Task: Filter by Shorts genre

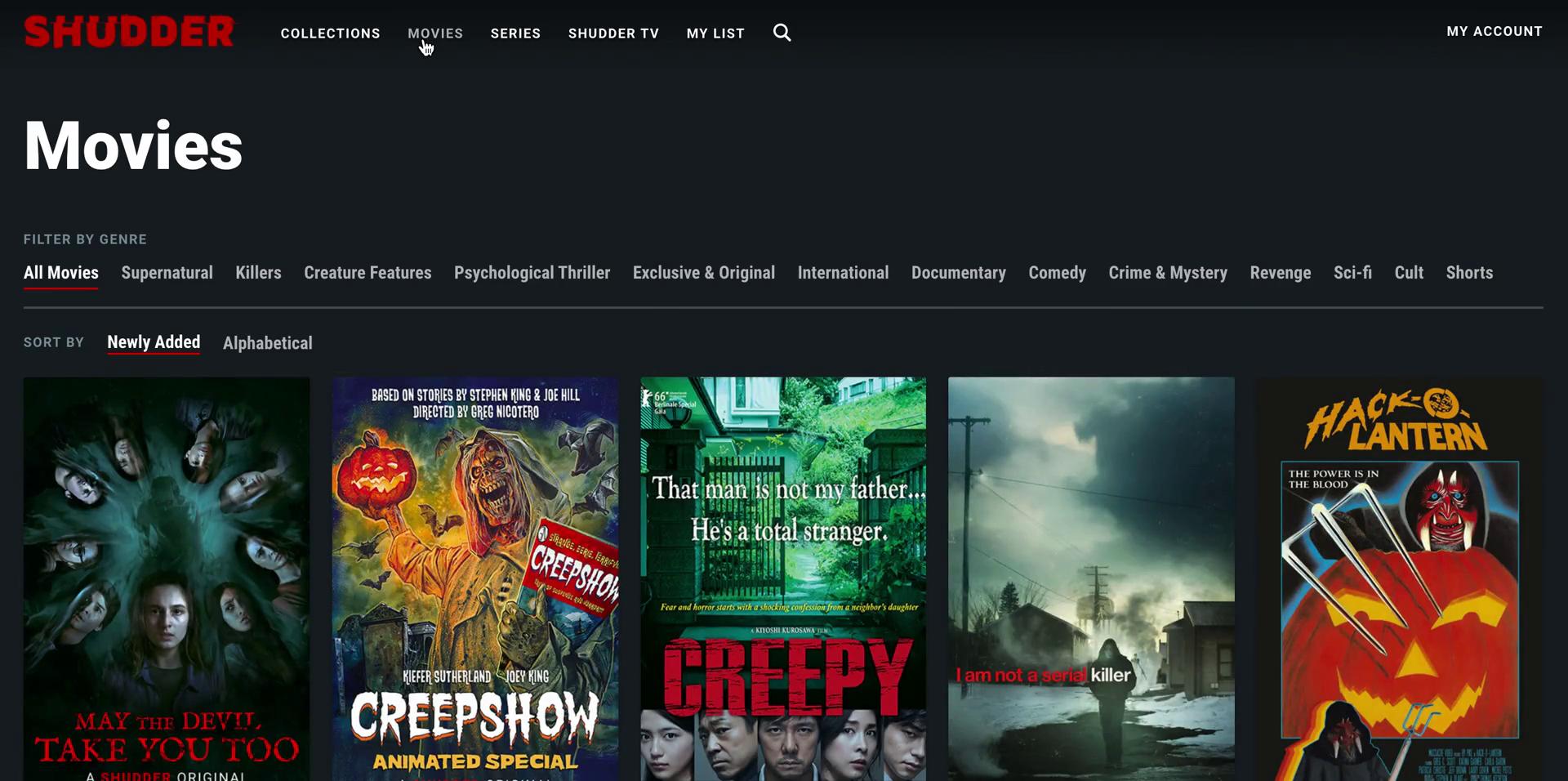Action: pos(1469,273)
